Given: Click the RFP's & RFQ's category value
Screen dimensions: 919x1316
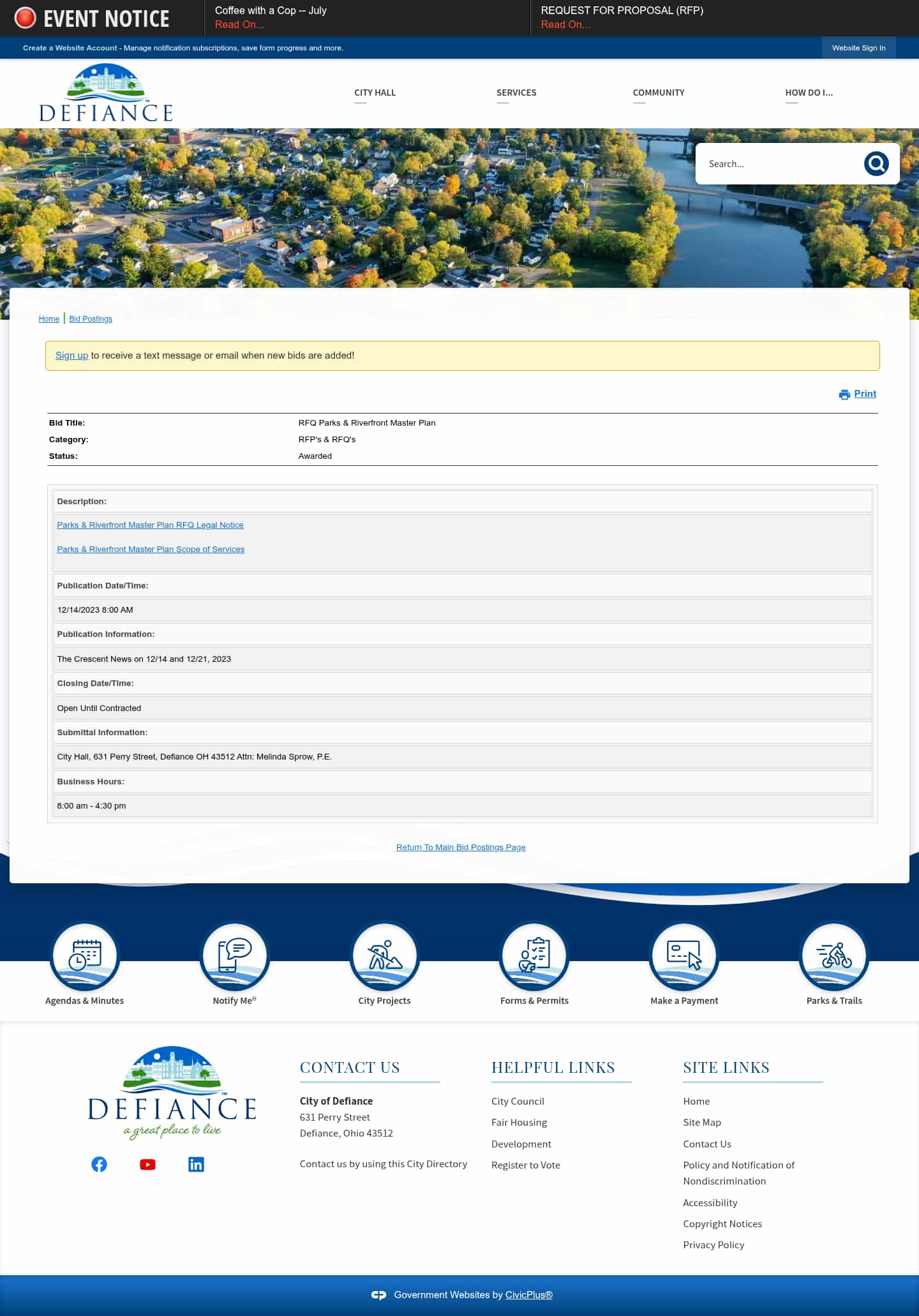Looking at the screenshot, I should pyautogui.click(x=327, y=440).
